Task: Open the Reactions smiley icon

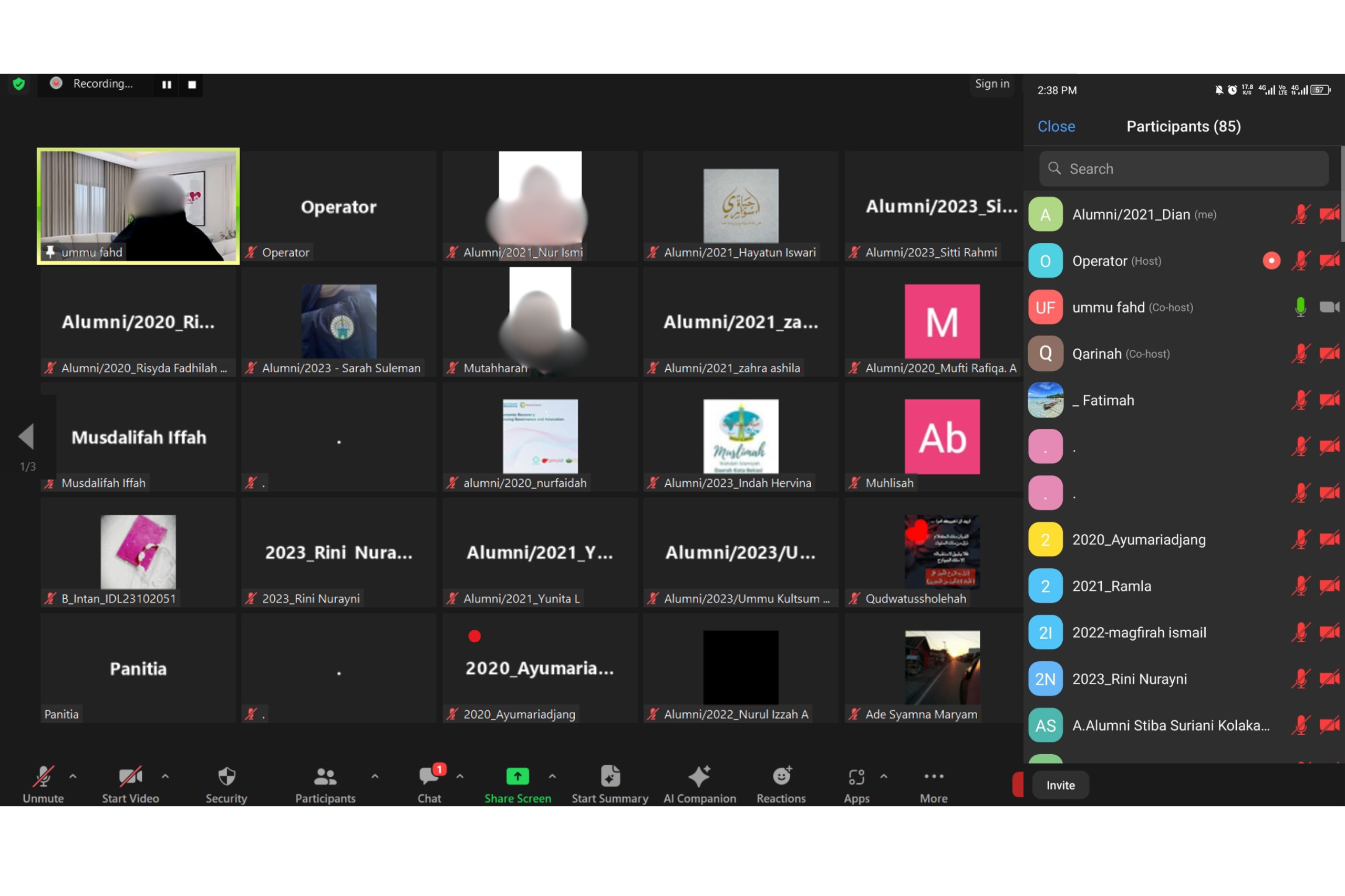Action: click(x=781, y=777)
